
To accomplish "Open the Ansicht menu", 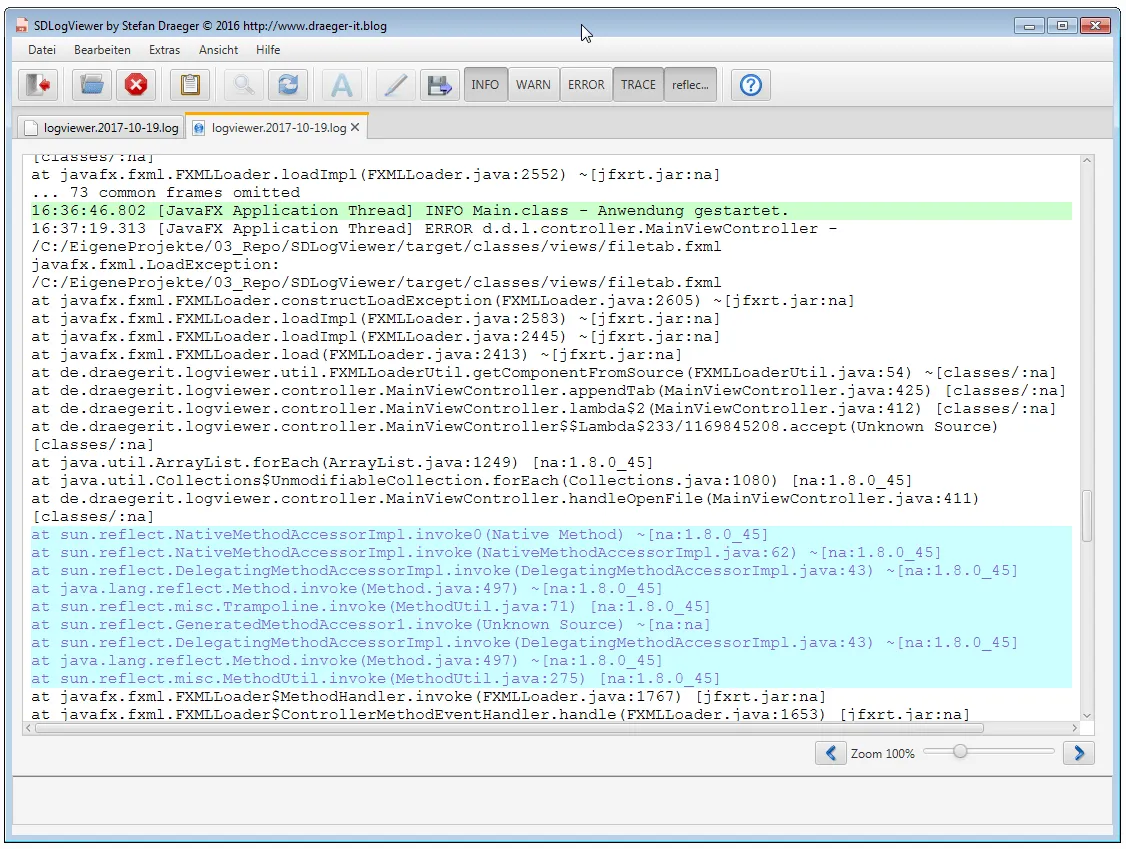I will pos(218,49).
